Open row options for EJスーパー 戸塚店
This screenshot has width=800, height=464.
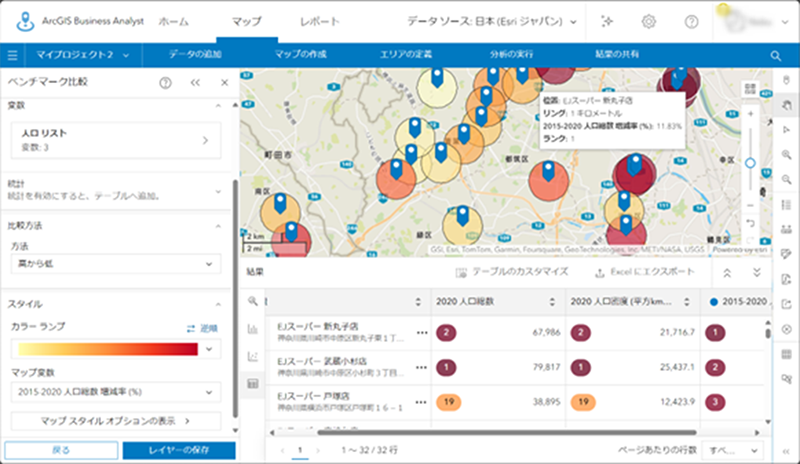tap(421, 402)
